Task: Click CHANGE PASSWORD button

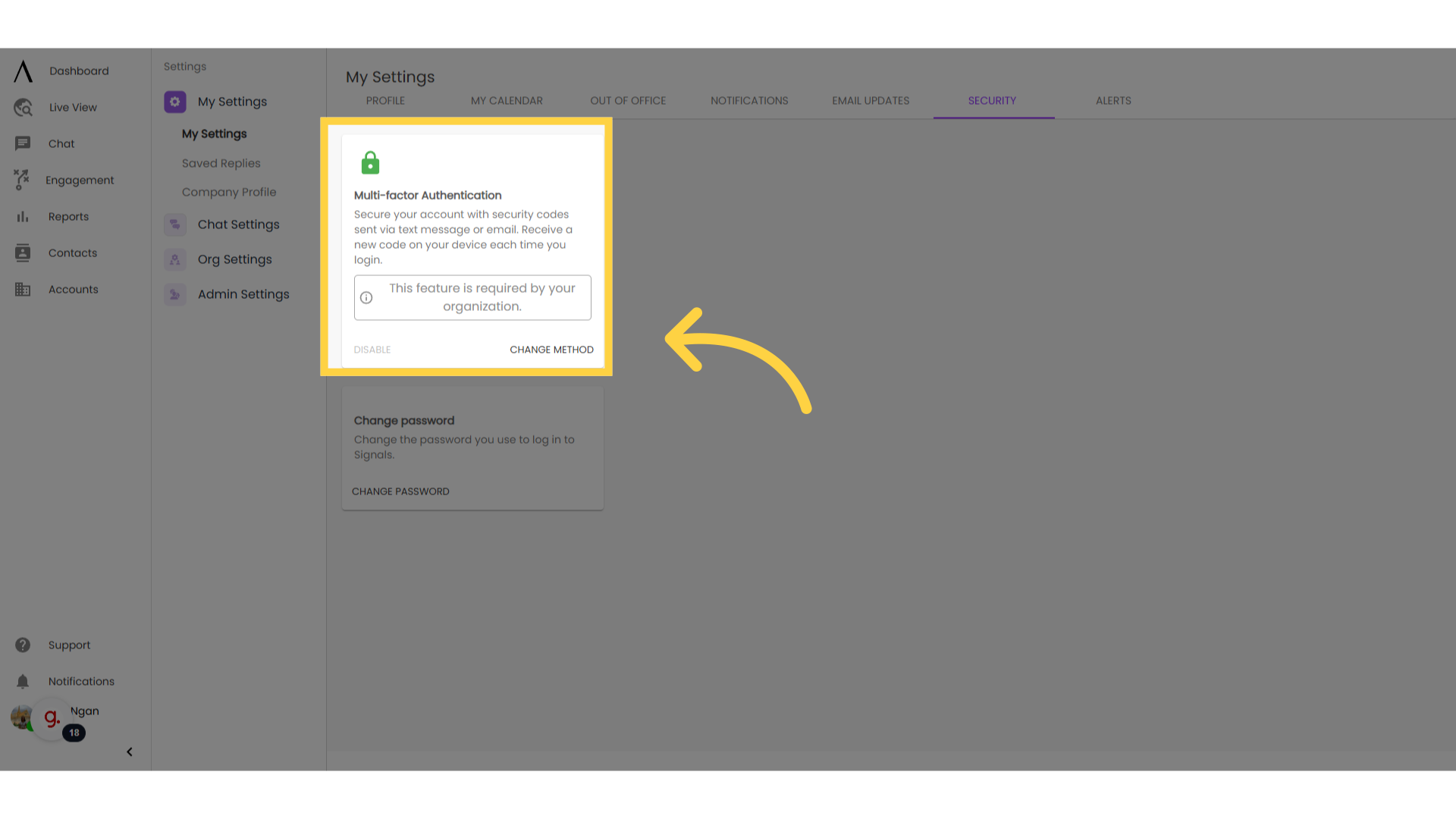Action: coord(400,491)
